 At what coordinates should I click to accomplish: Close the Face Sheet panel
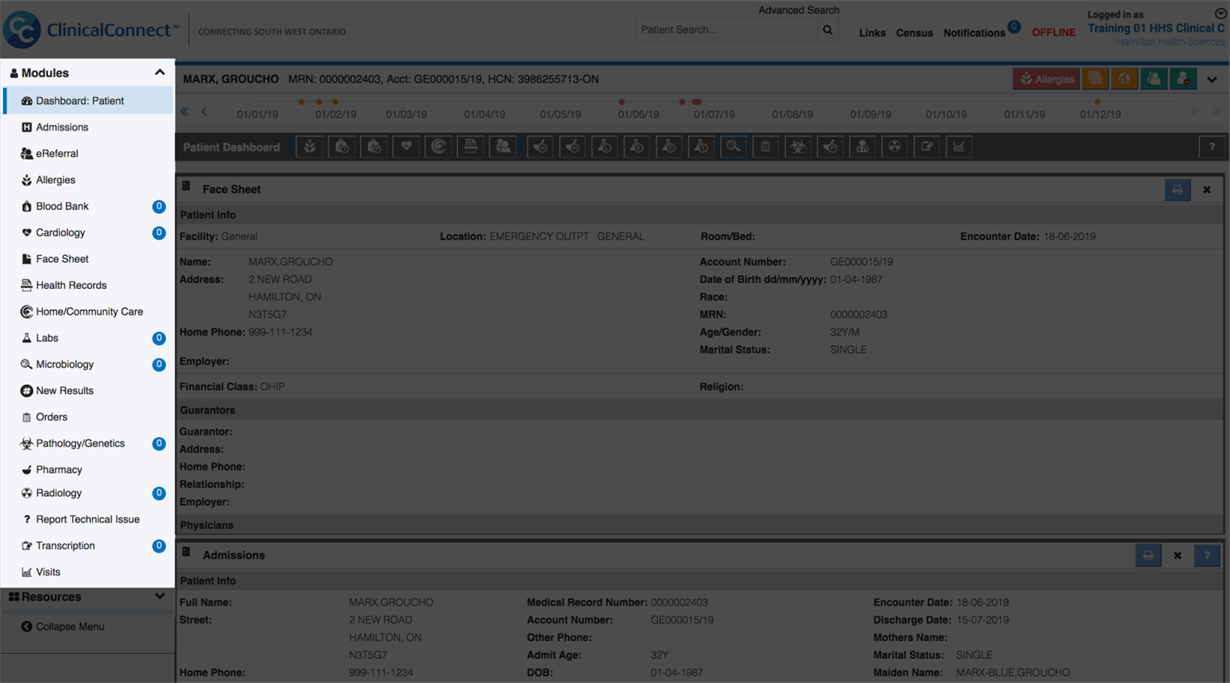click(1207, 189)
